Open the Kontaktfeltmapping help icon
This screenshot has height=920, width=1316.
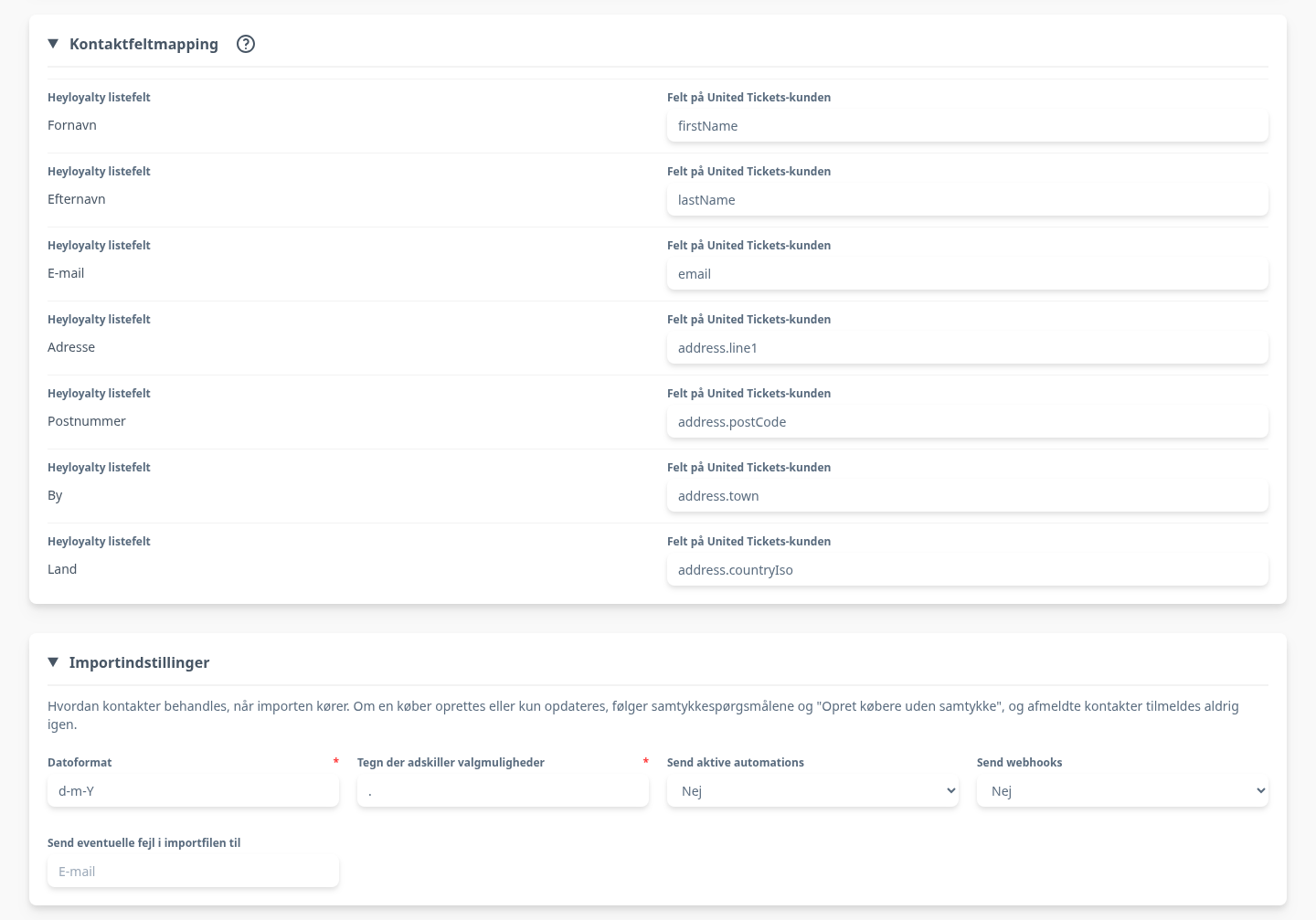tap(246, 44)
